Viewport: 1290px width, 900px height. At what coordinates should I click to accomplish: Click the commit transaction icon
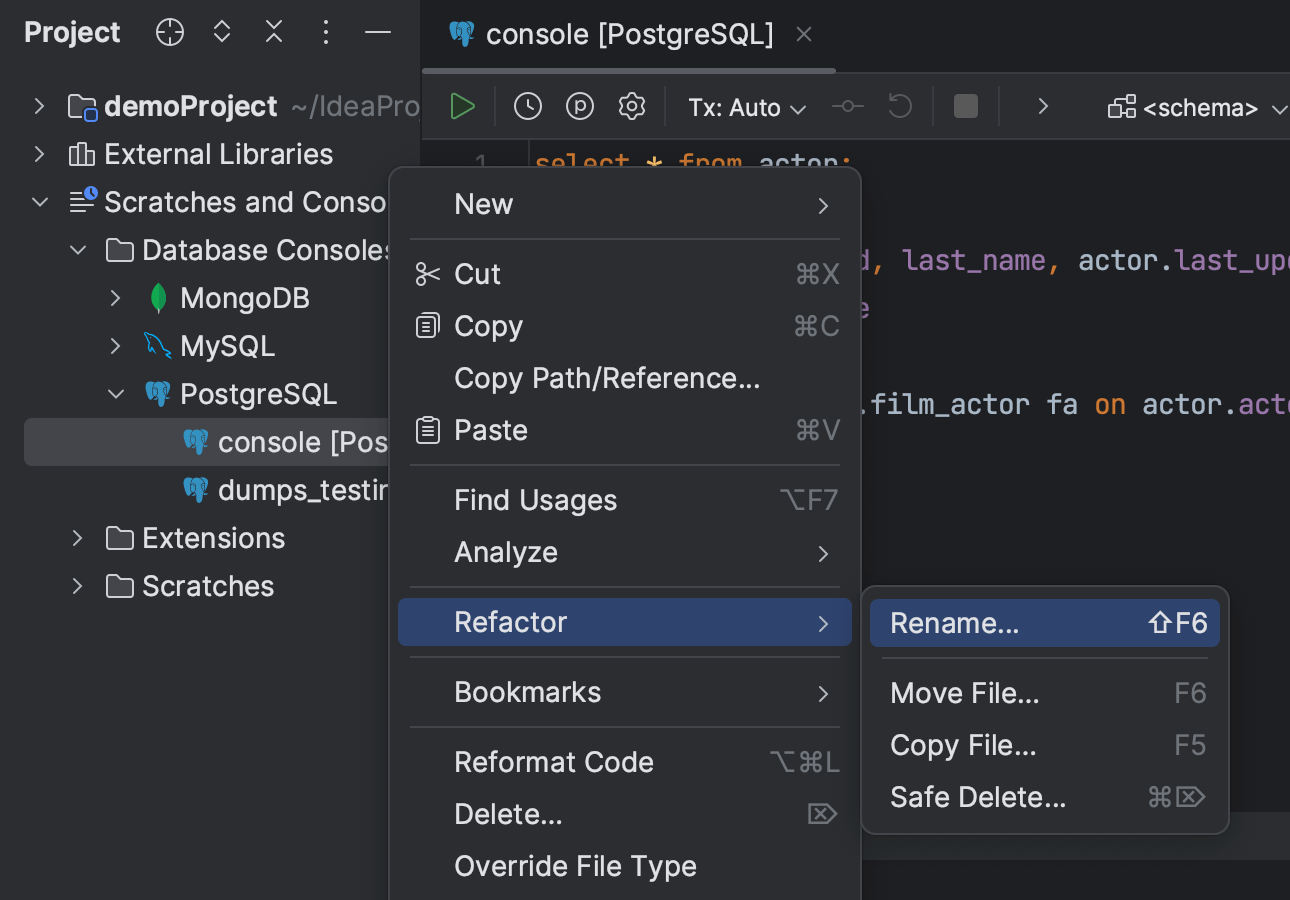point(846,106)
